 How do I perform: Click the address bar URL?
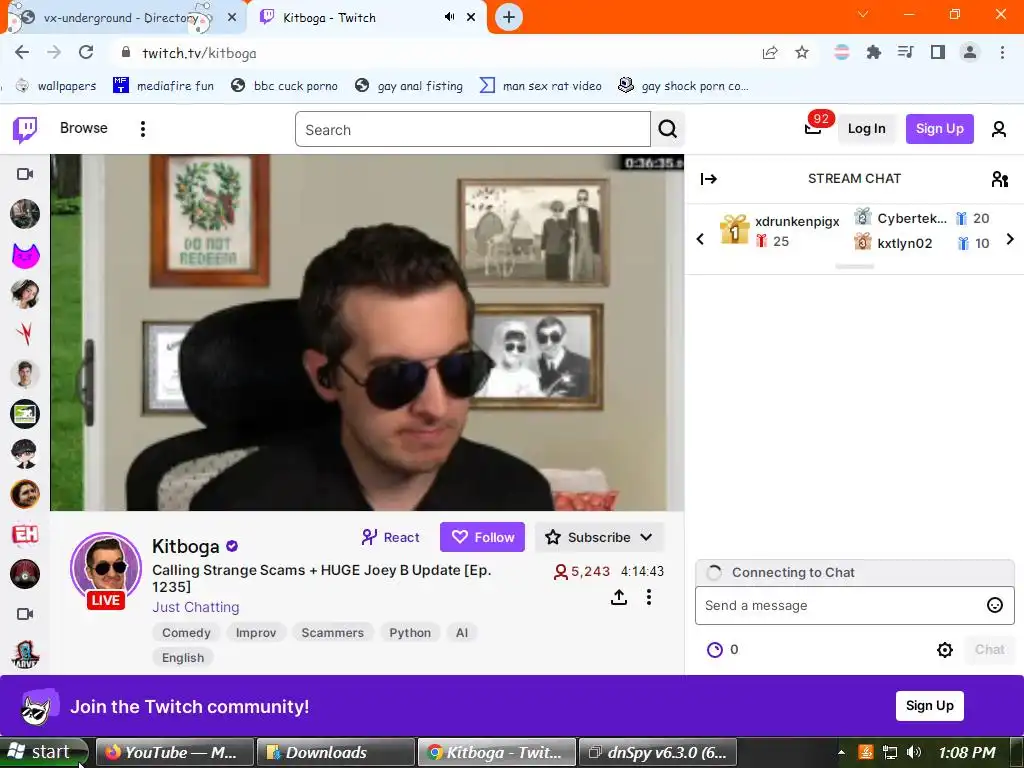199,53
